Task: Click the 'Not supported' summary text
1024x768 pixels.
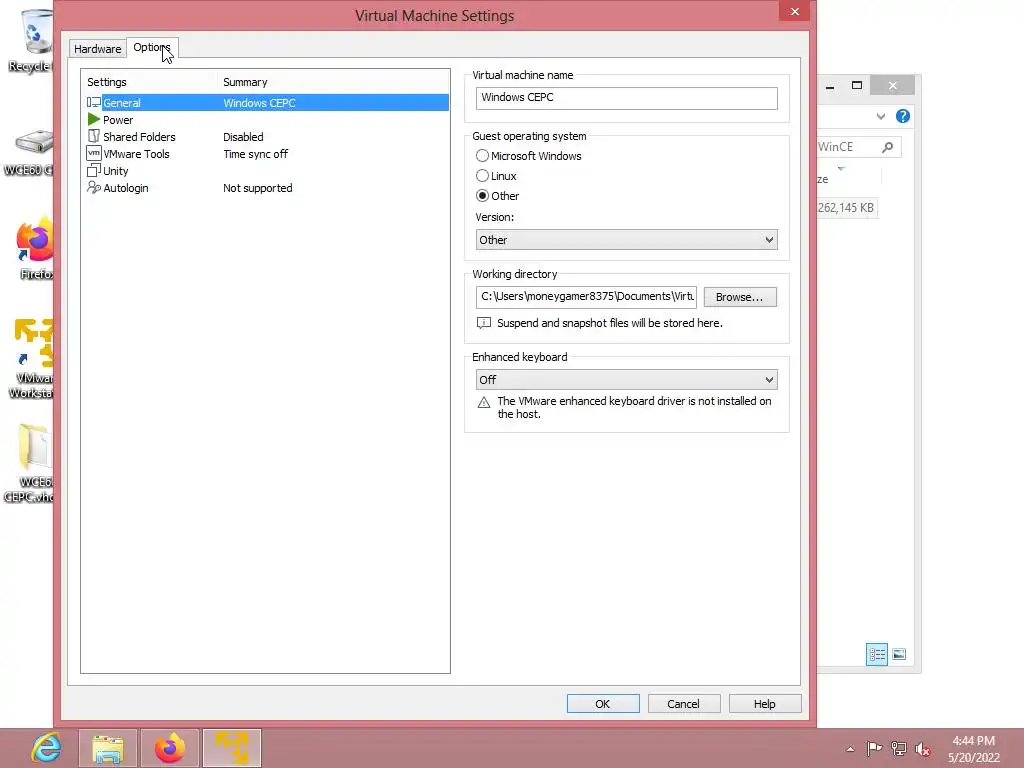Action: click(x=257, y=188)
